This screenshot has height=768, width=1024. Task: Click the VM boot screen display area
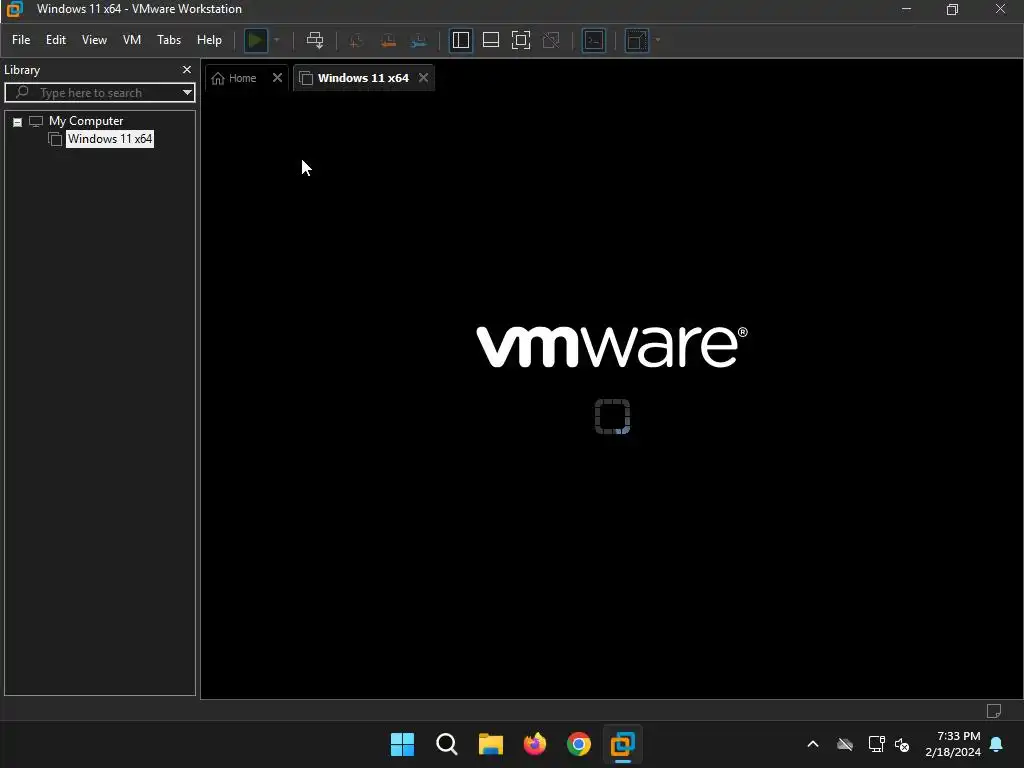(612, 395)
